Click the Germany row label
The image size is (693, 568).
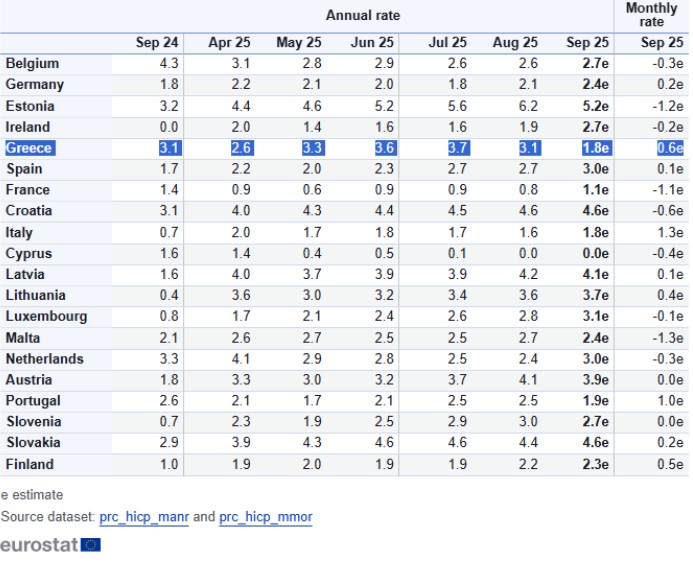(35, 84)
